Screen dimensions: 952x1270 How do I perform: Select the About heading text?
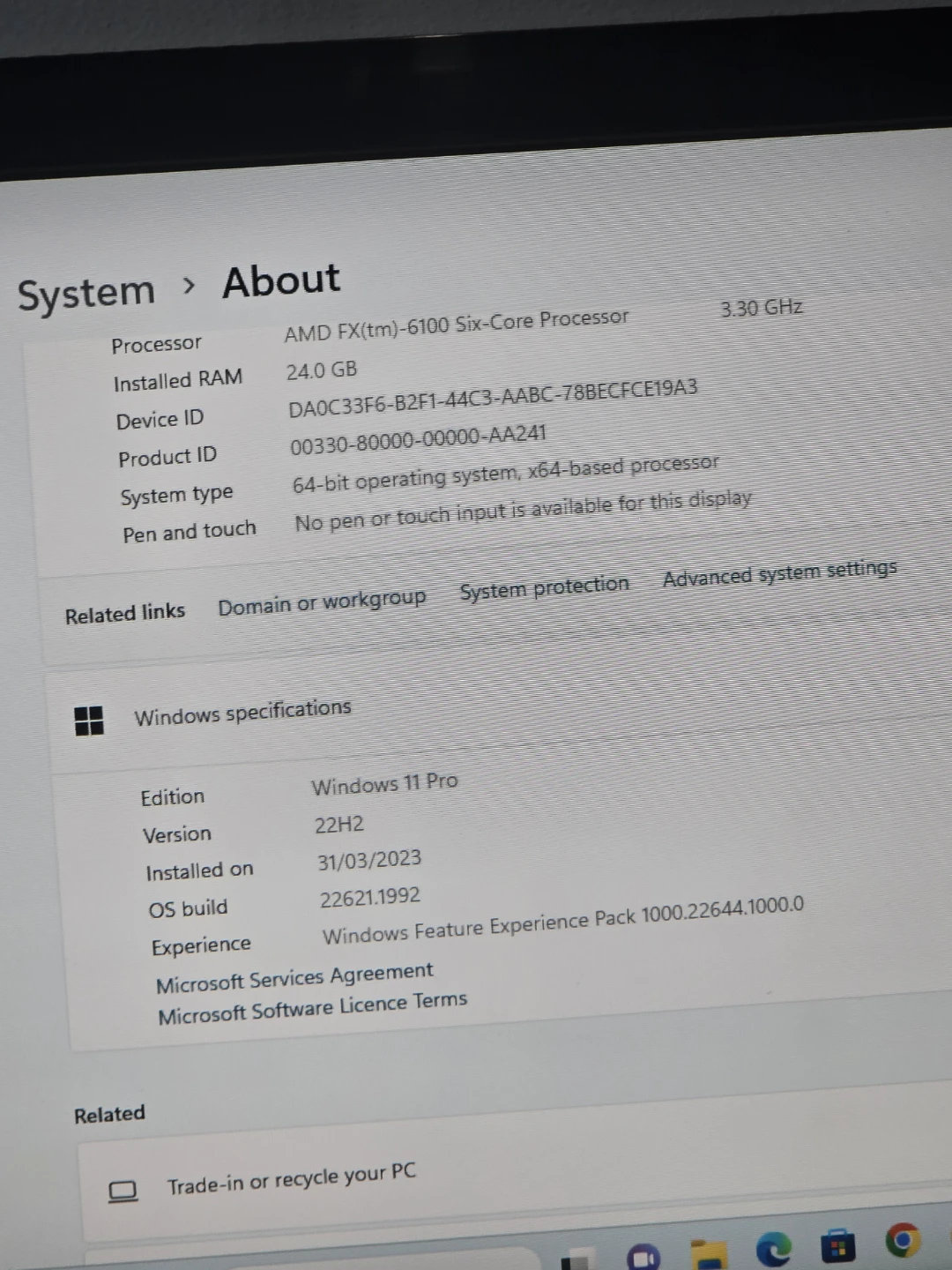(281, 281)
